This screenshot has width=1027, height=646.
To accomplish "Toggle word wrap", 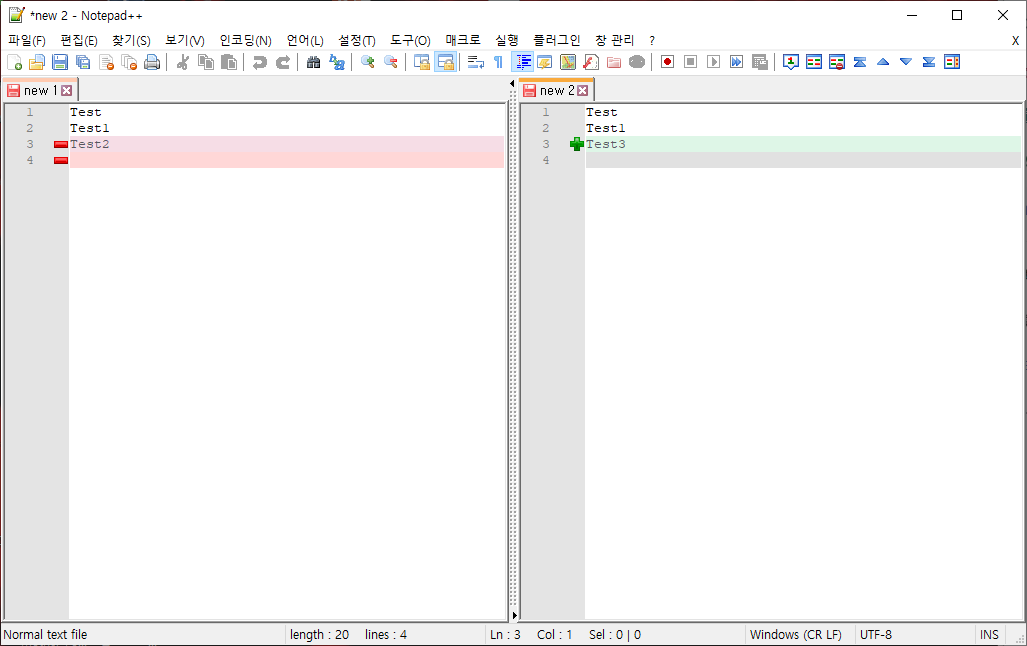I will click(476, 62).
